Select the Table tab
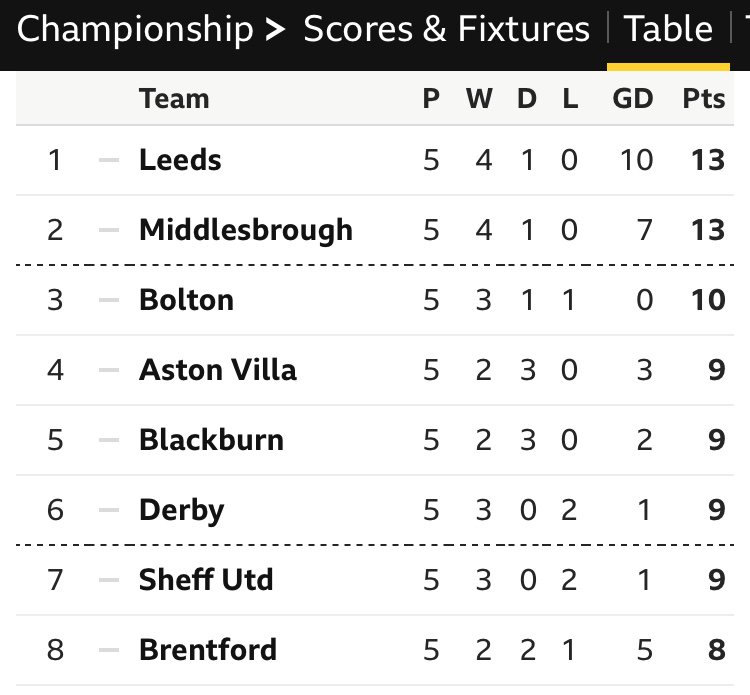 [x=668, y=29]
